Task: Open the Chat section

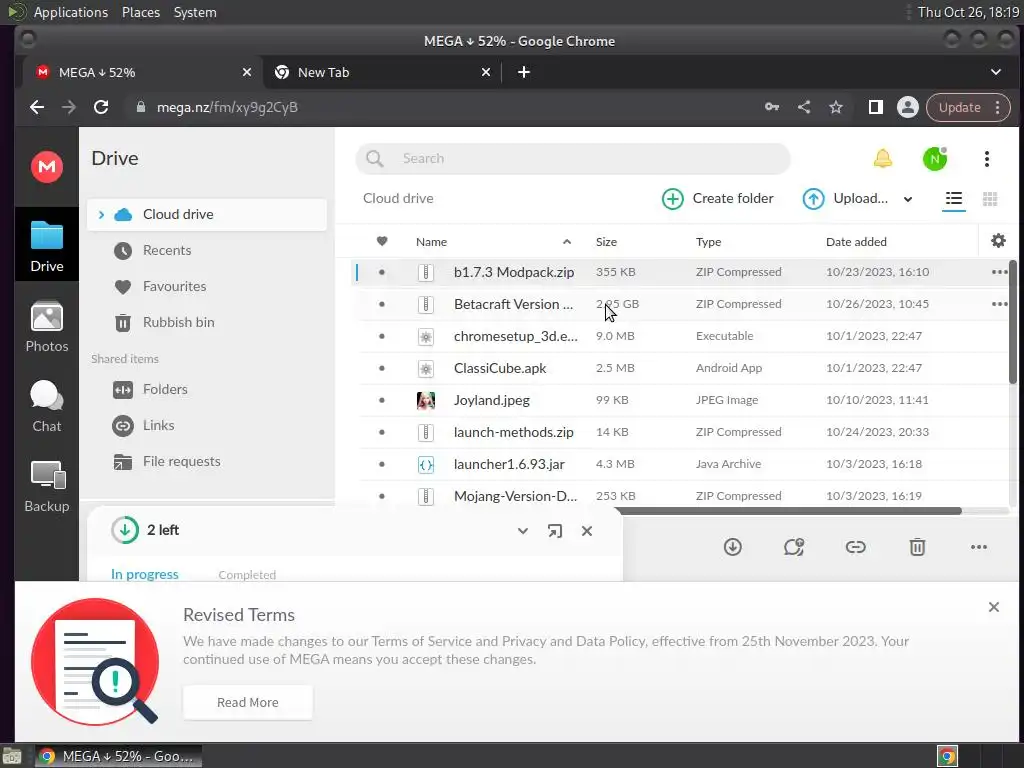Action: click(x=47, y=406)
